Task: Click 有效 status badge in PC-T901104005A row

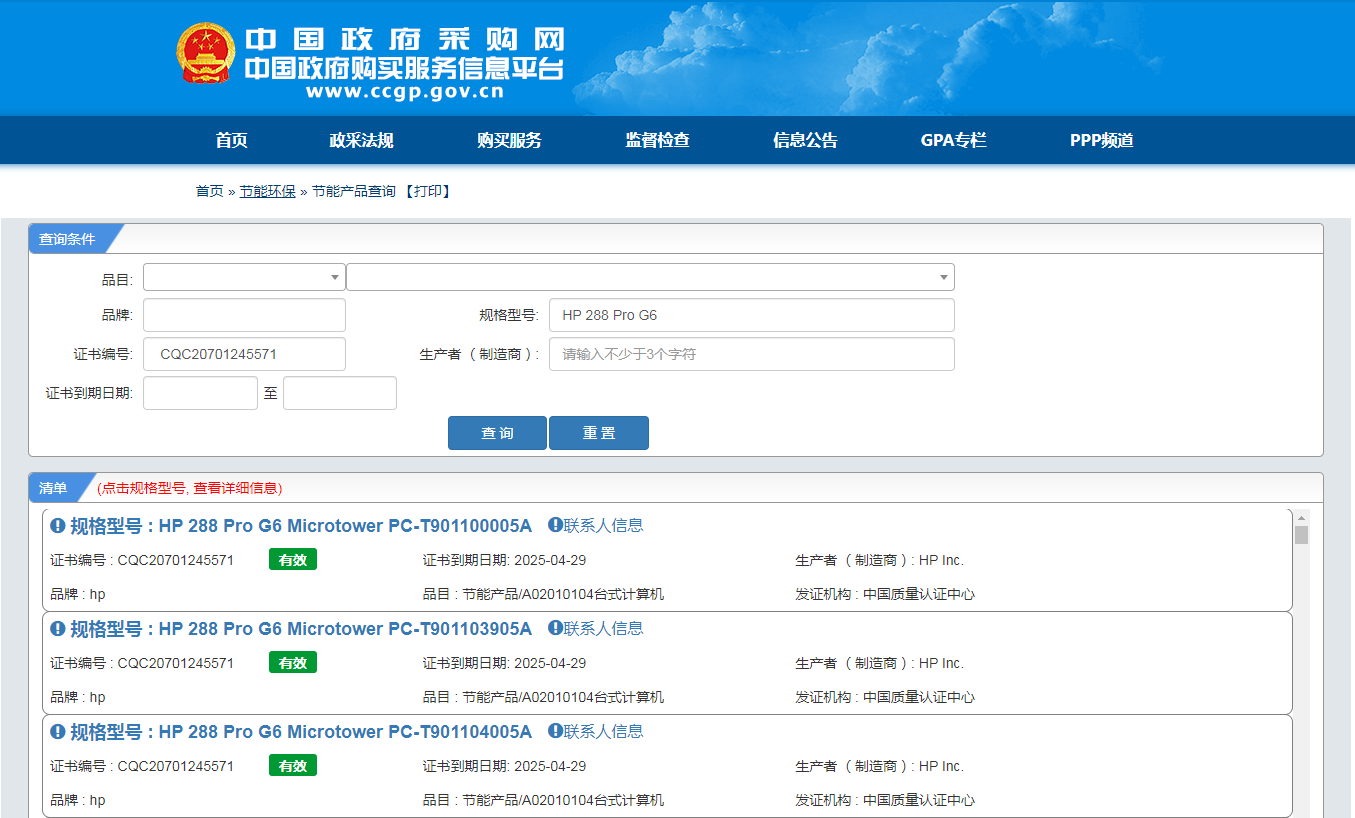Action: pos(293,766)
